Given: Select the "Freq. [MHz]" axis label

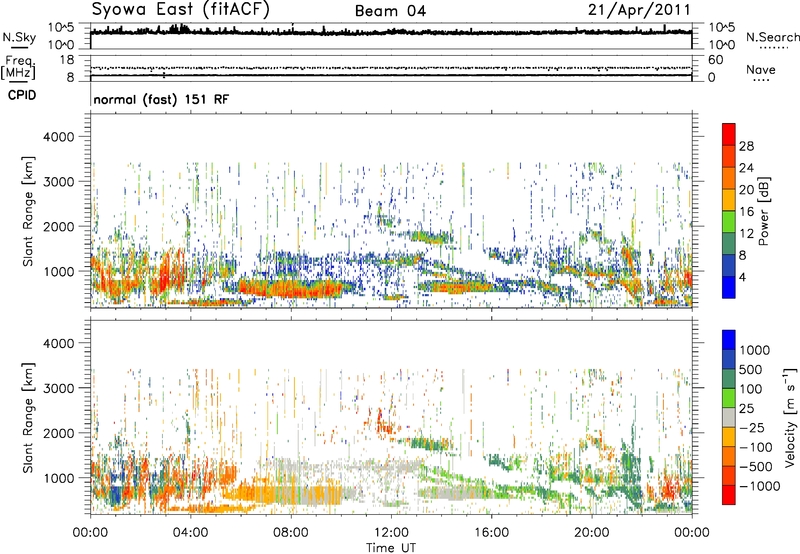Looking at the screenshot, I should 18,68.
